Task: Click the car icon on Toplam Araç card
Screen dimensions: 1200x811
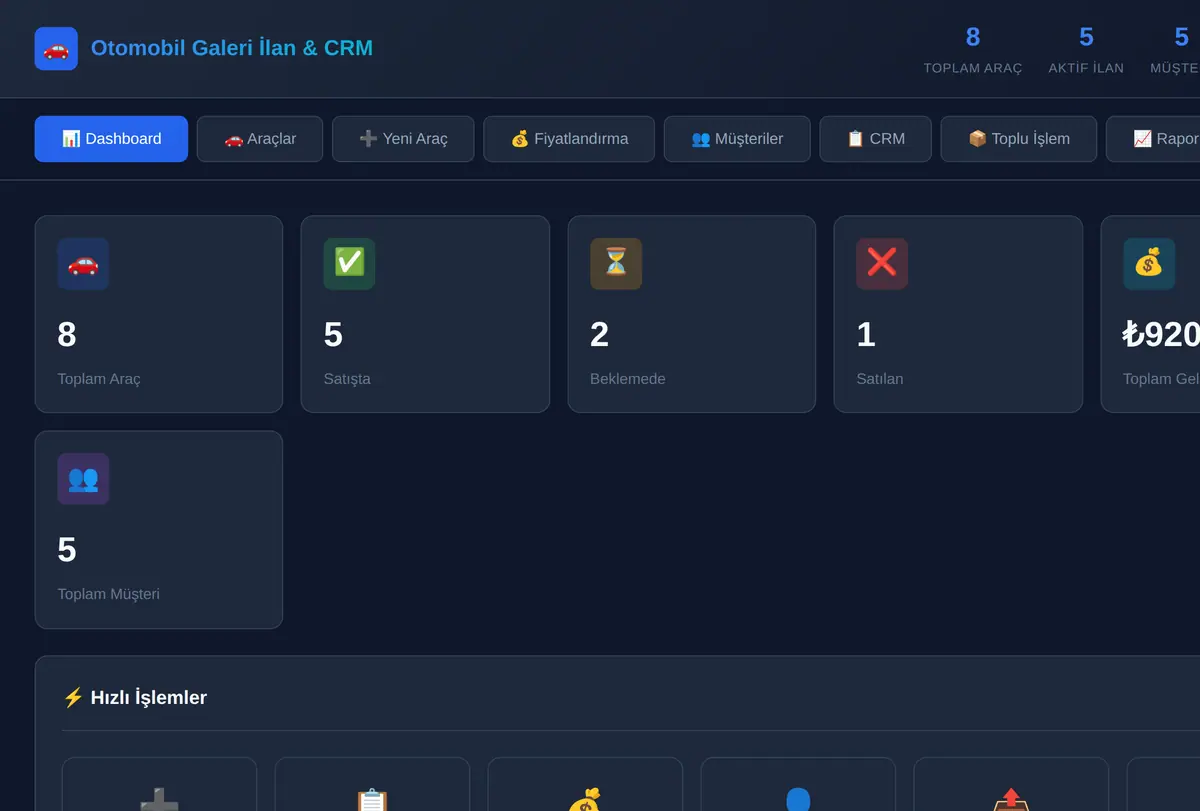Action: click(x=83, y=264)
